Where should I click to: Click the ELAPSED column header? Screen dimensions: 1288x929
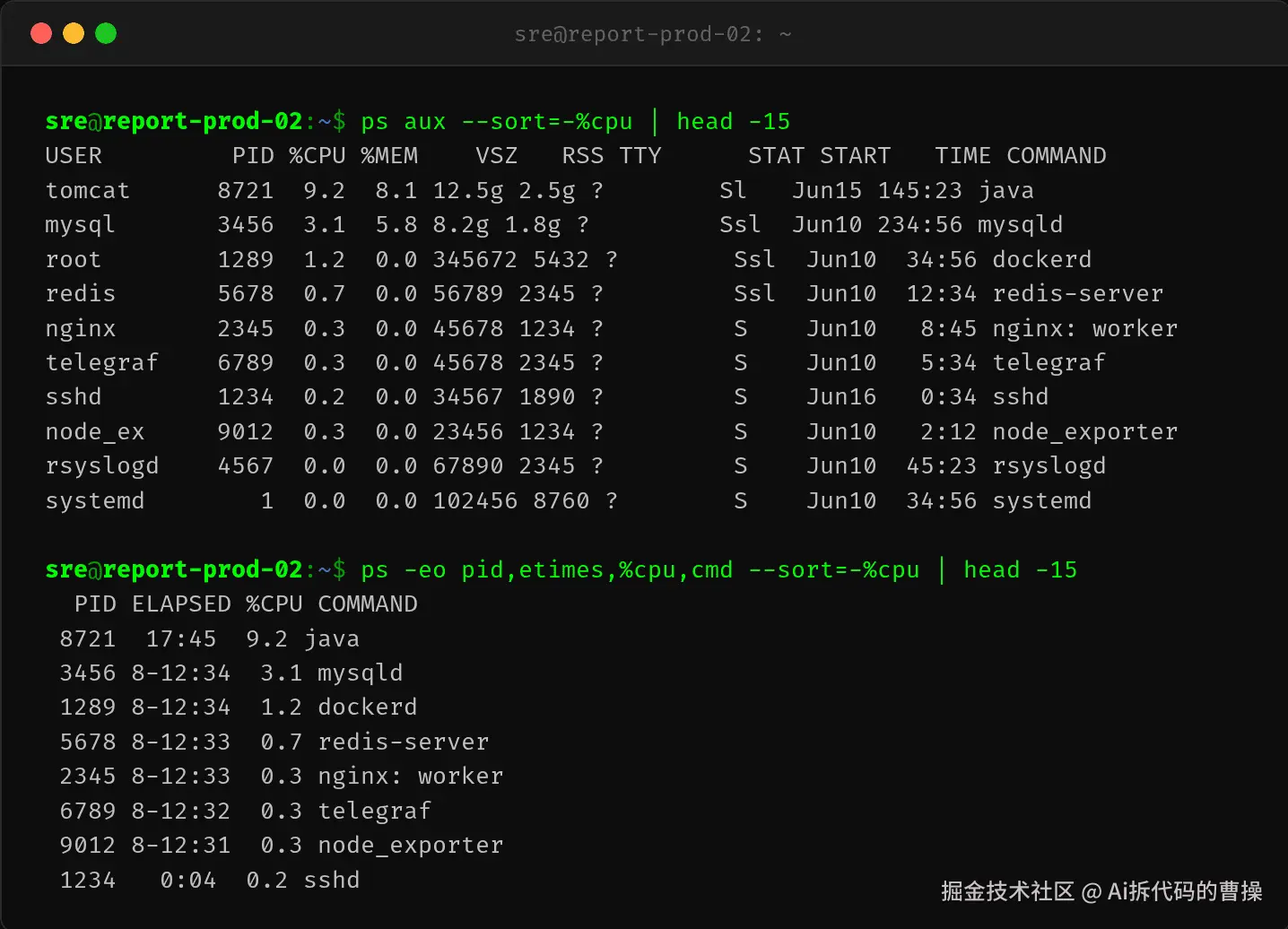(x=181, y=603)
